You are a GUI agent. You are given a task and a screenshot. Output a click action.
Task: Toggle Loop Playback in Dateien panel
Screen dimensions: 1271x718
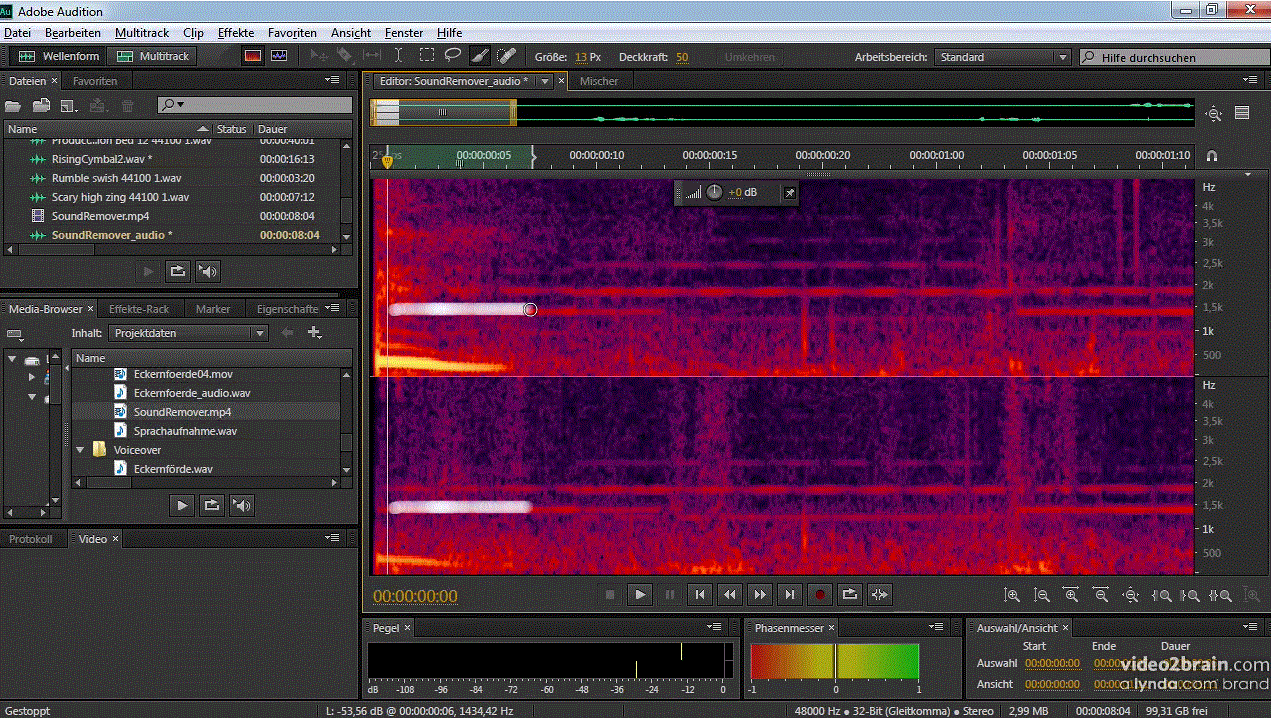(x=178, y=270)
